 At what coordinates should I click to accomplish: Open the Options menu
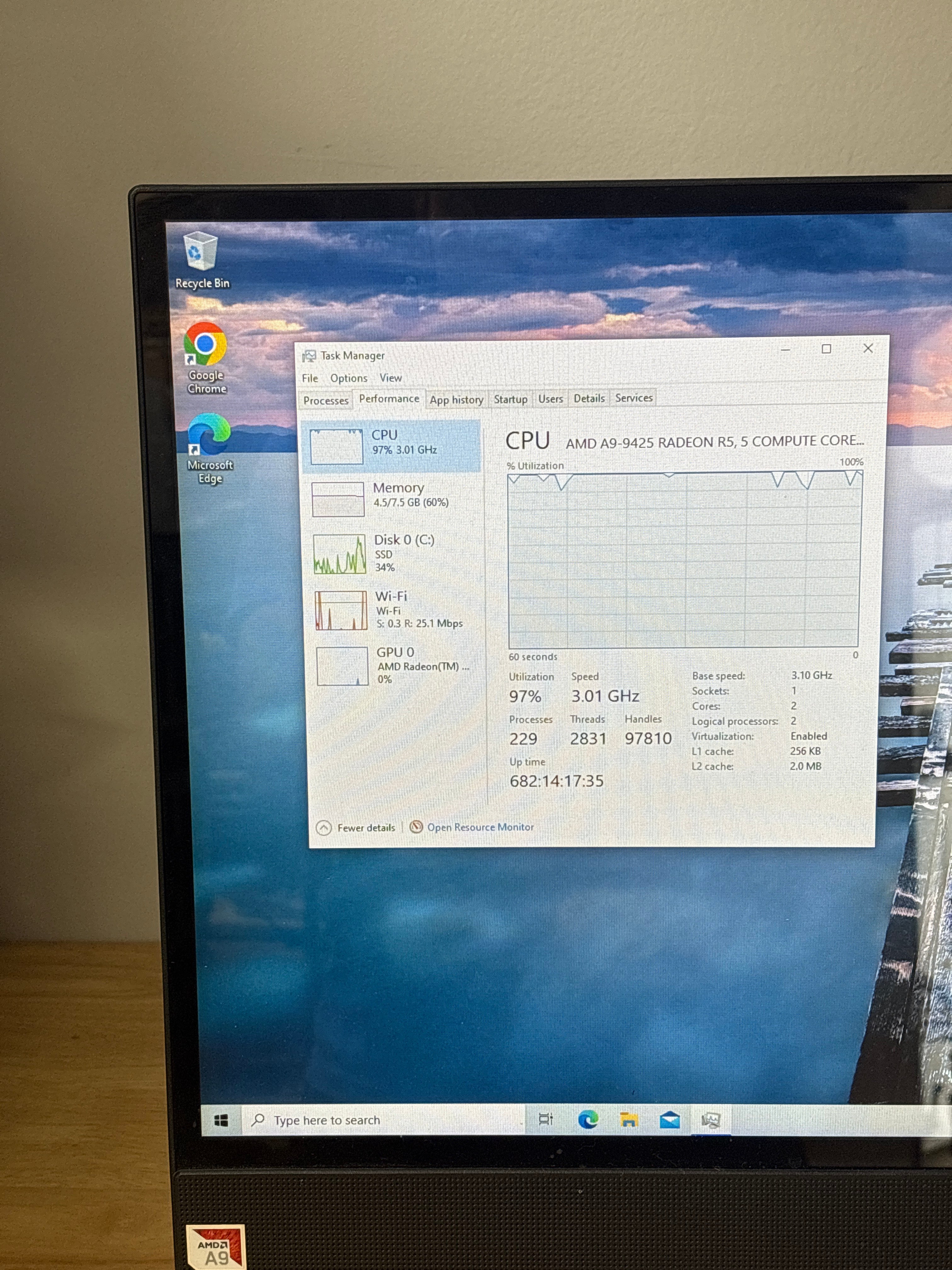[349, 378]
